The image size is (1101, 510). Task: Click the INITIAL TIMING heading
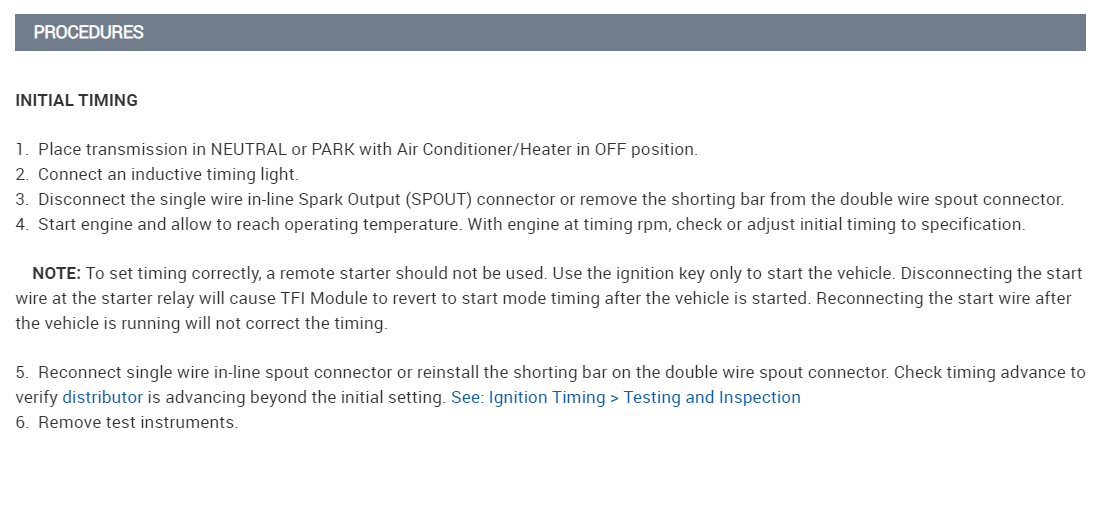click(76, 100)
